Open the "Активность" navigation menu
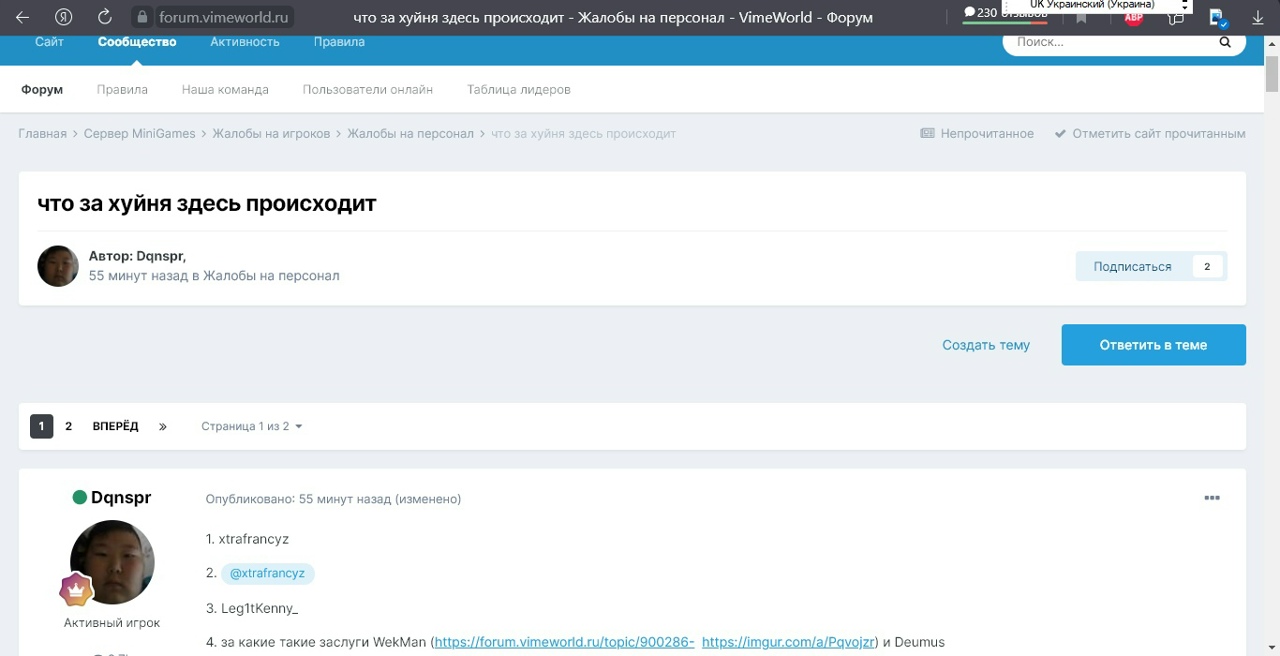This screenshot has width=1280, height=656. pos(245,42)
